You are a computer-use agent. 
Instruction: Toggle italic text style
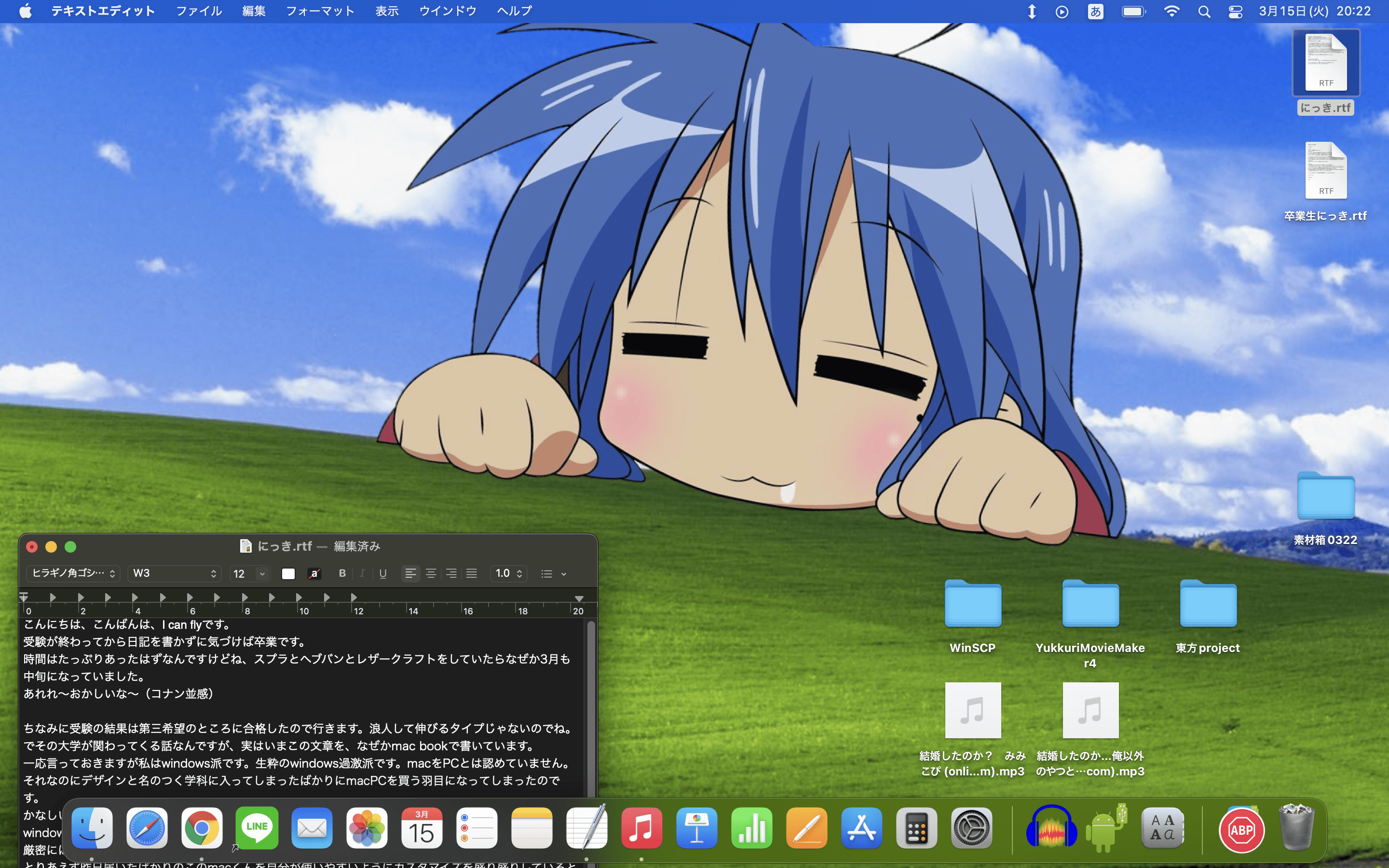(362, 573)
